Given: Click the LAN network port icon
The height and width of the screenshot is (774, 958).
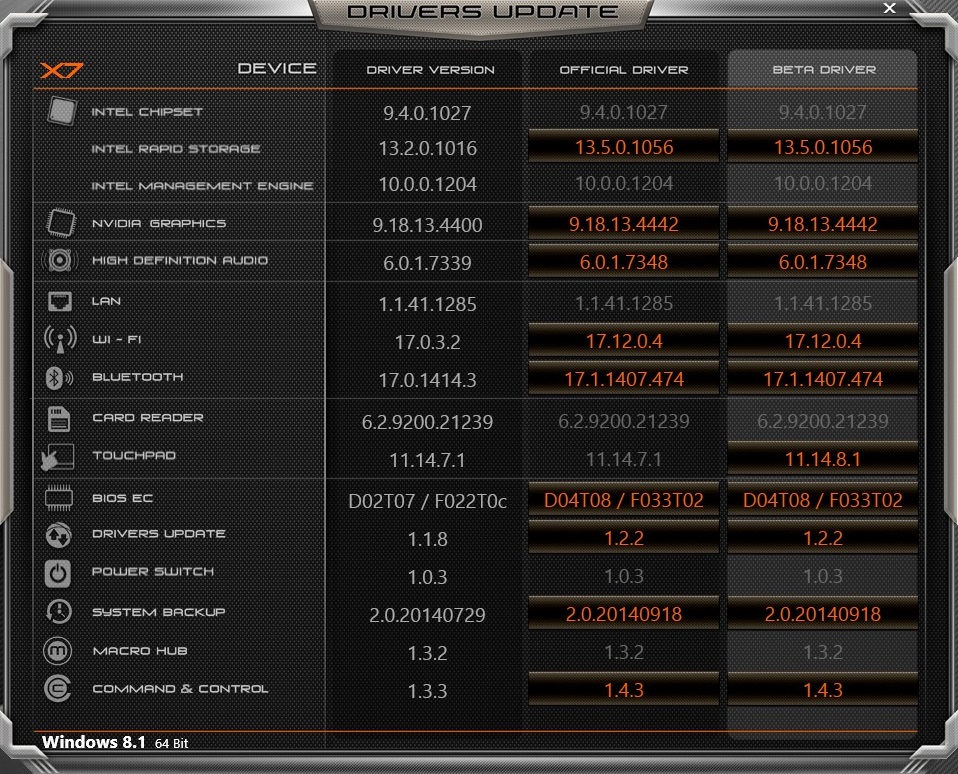Looking at the screenshot, I should pos(60,301).
